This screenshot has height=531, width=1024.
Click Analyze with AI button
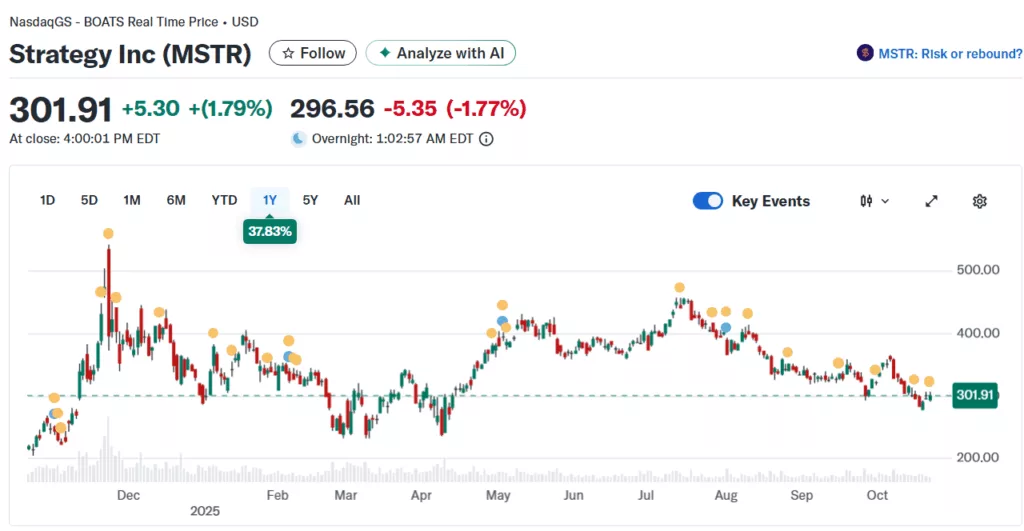440,53
